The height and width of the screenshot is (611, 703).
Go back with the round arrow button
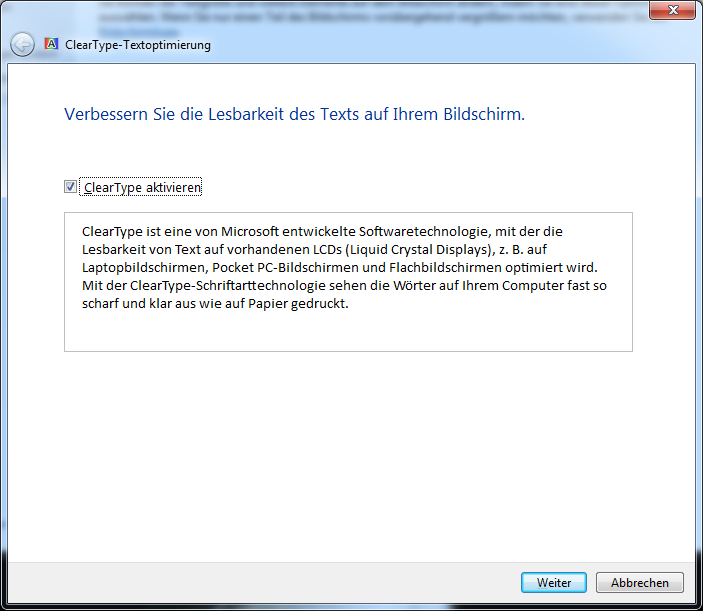point(22,44)
